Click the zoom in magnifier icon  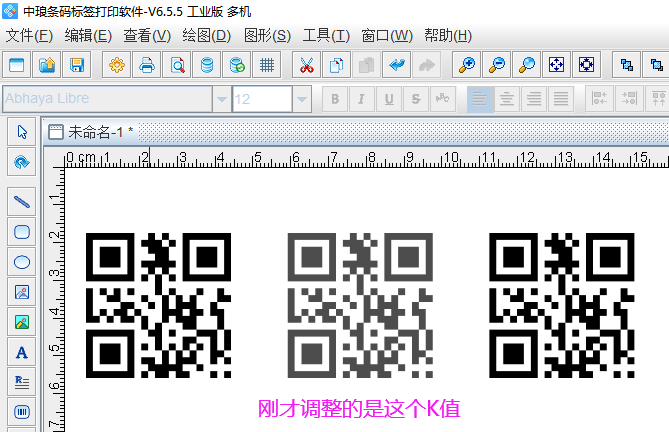tap(466, 66)
